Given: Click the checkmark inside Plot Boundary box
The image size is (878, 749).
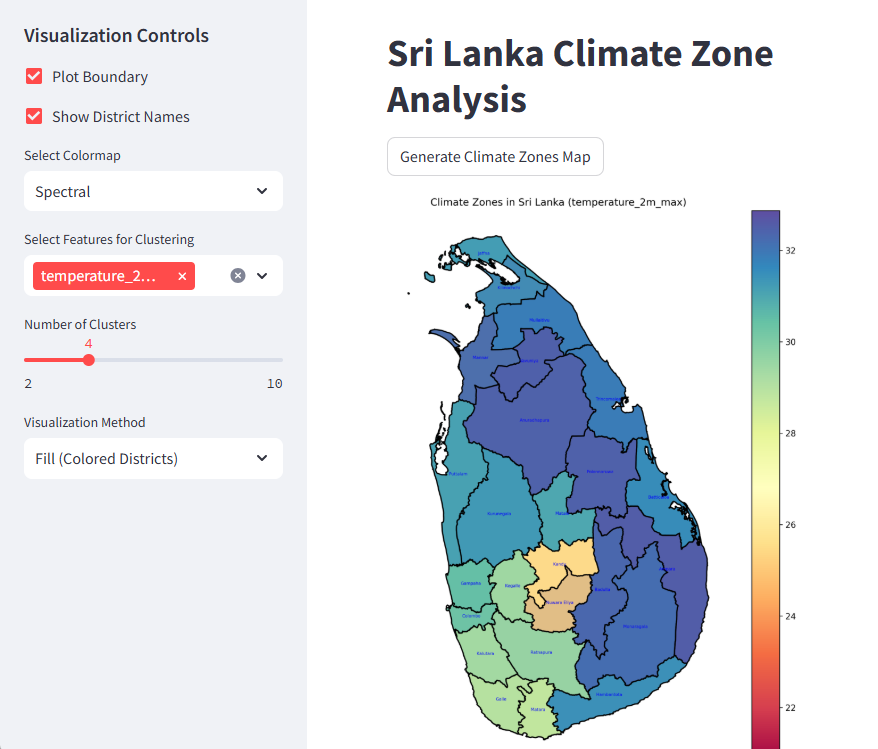Looking at the screenshot, I should click(32, 76).
